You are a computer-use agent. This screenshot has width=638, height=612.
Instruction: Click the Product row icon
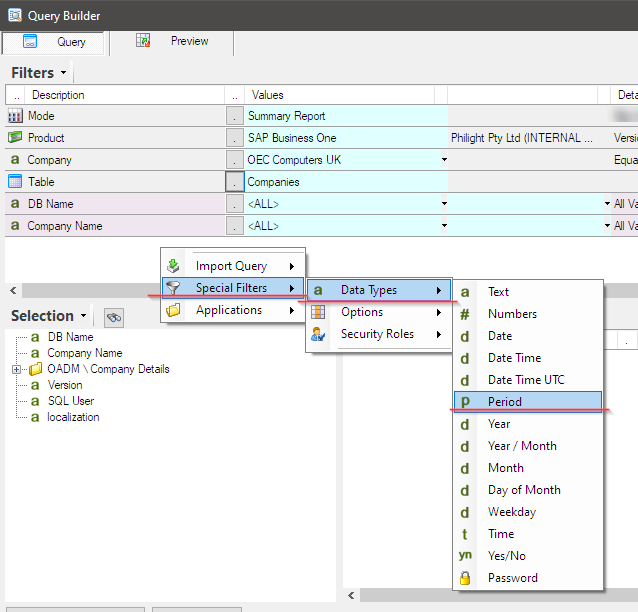[x=15, y=137]
